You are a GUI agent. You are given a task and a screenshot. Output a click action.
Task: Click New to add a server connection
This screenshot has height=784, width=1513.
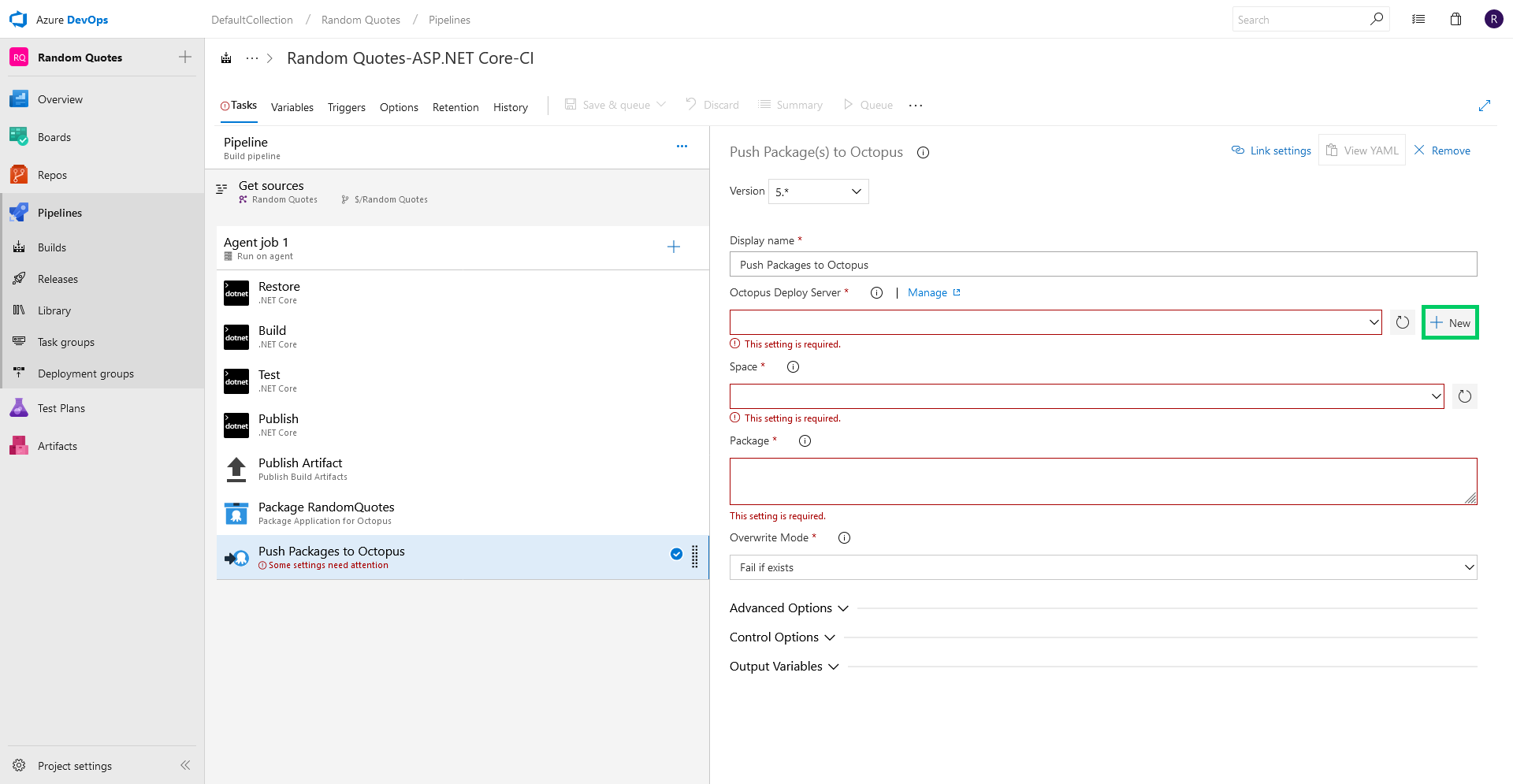1450,322
